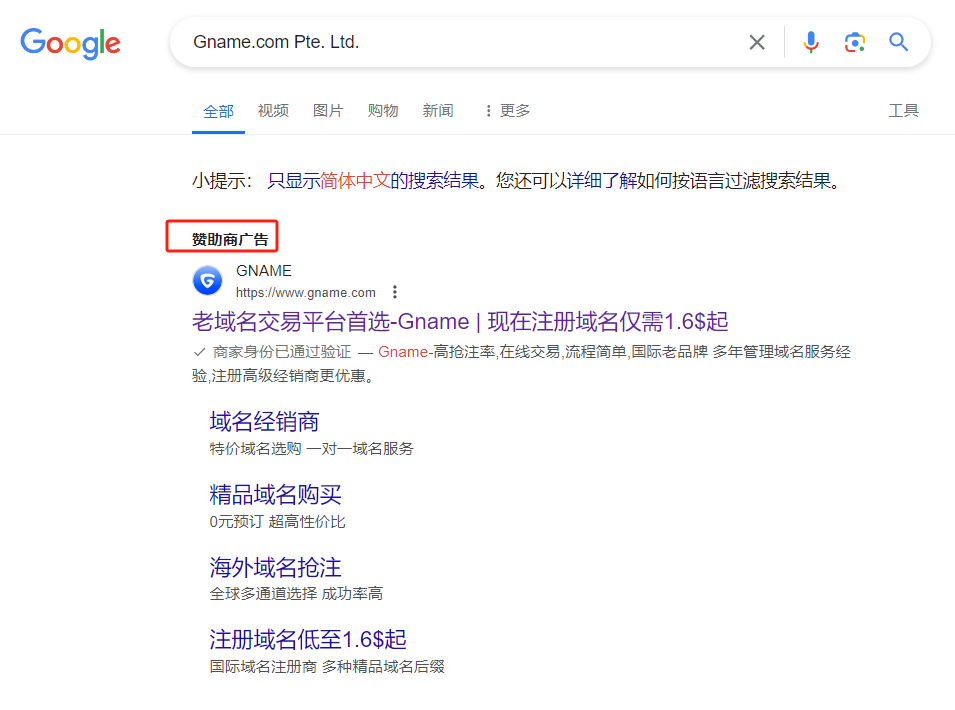Image resolution: width=955 pixels, height=710 pixels.
Task: Open the 域名经销商 sitelink
Action: pos(264,421)
